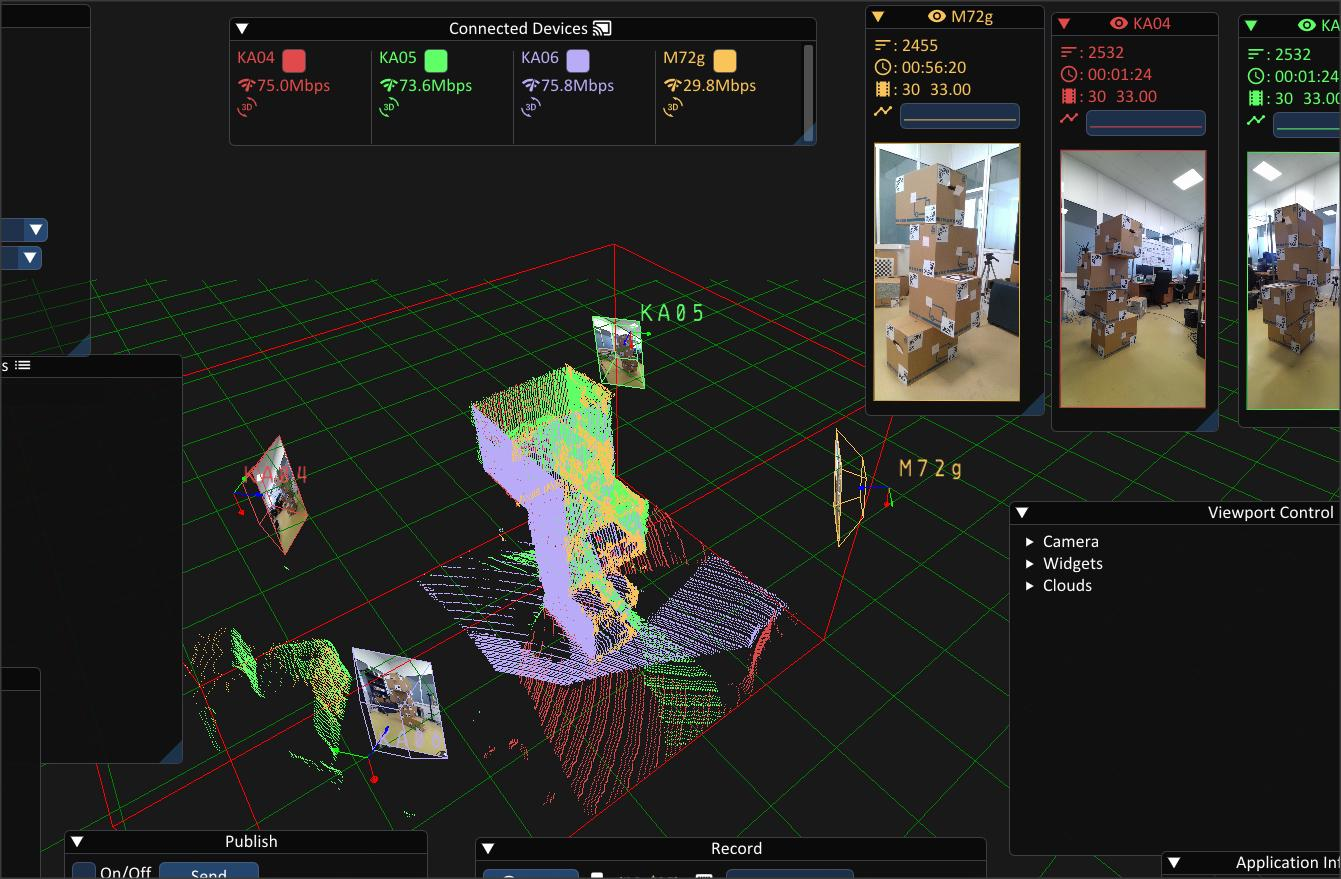Viewport: 1341px width, 879px height.
Task: Click the 3D rotate icon under KA04
Action: (247, 107)
